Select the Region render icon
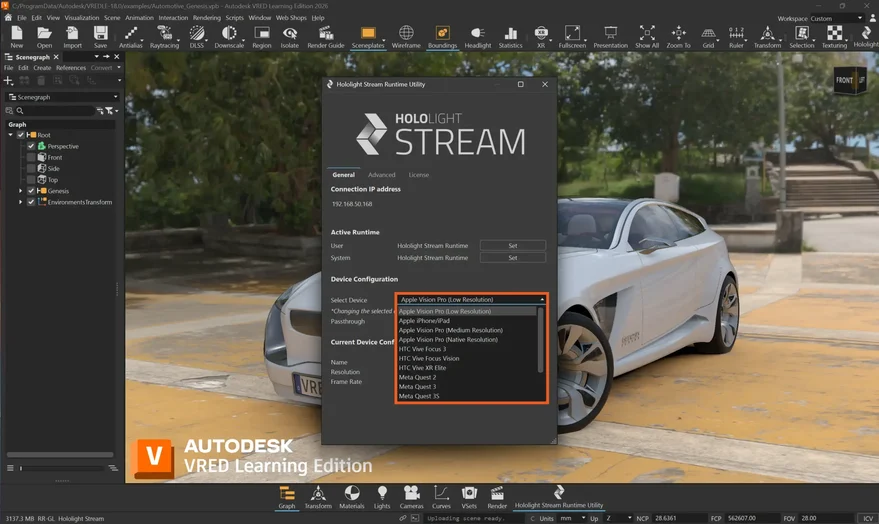The image size is (879, 524). point(261,37)
